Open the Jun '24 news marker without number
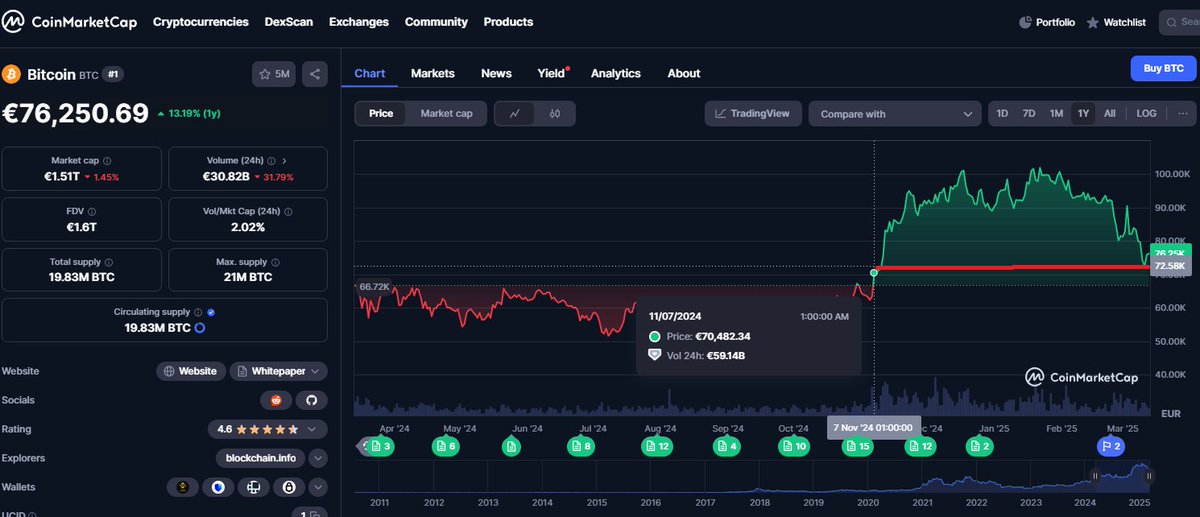This screenshot has height=517, width=1200. point(512,446)
